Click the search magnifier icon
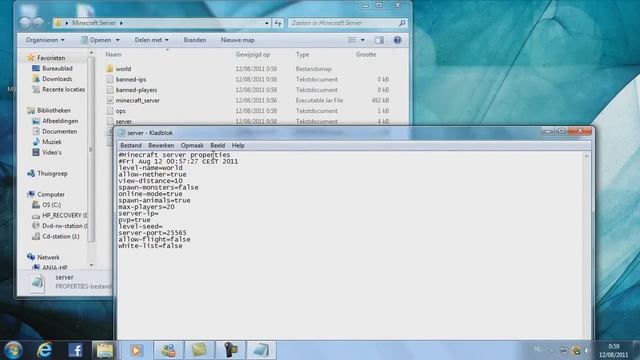 (402, 23)
